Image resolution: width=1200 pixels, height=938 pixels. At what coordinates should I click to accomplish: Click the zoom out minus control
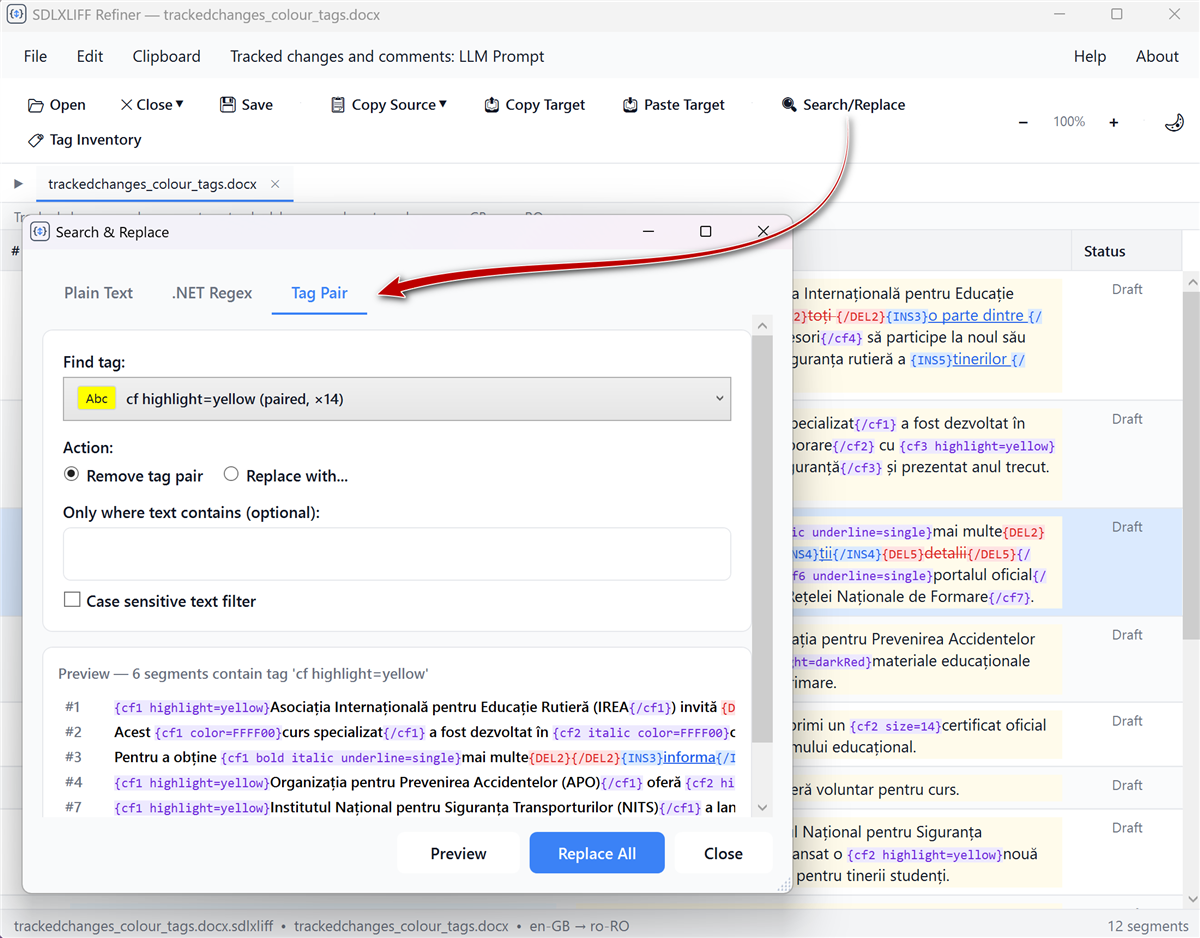pos(1023,121)
